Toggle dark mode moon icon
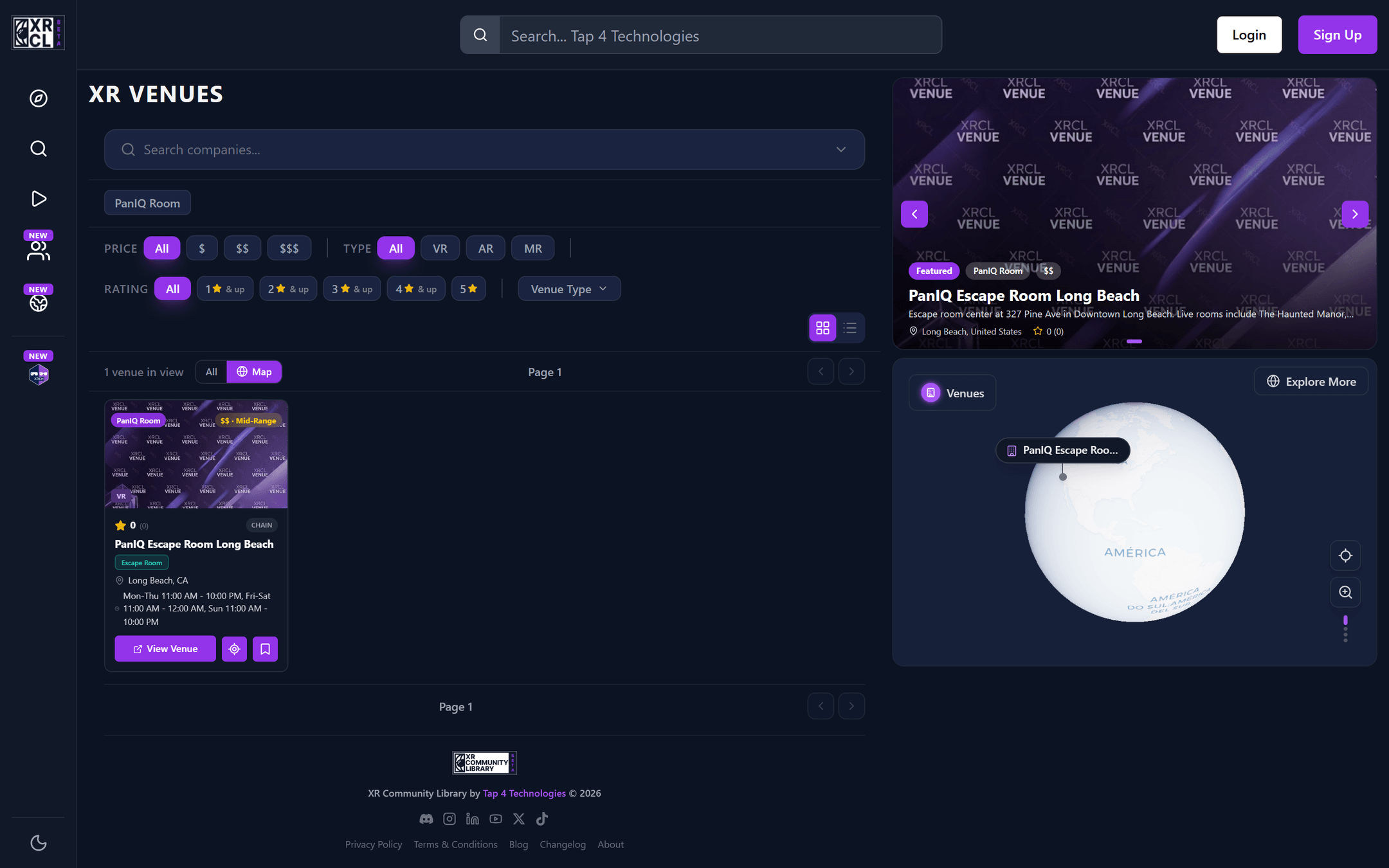Screen dimensions: 1389x868 click(x=39, y=842)
